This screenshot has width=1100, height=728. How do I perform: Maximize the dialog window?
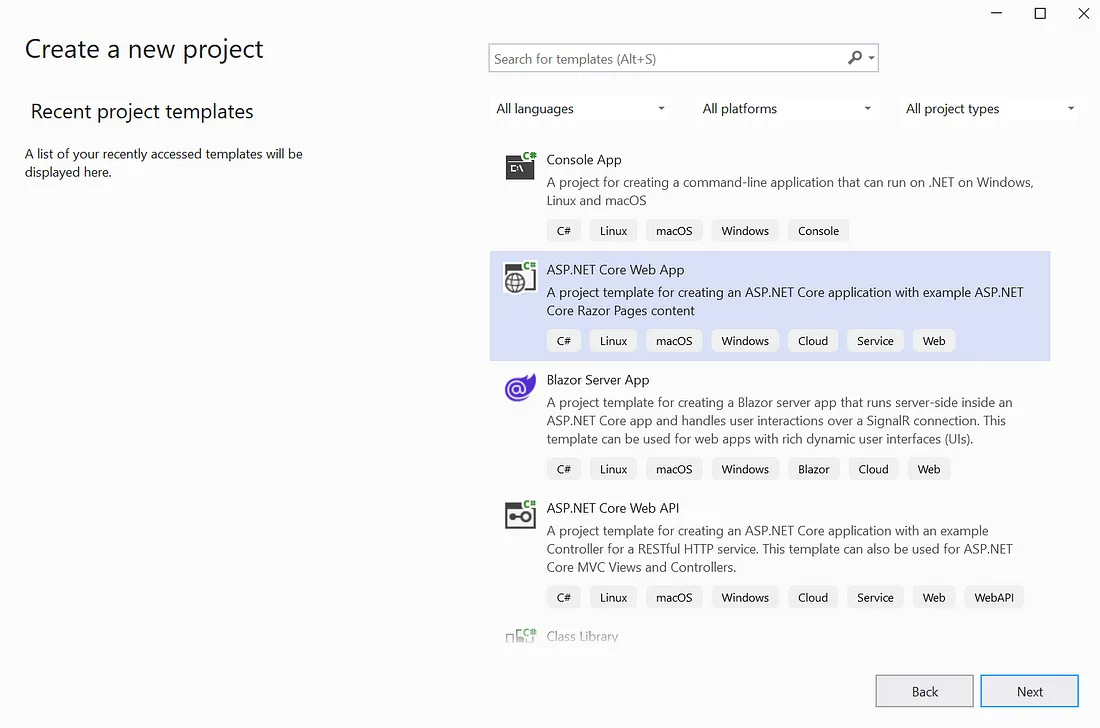coord(1040,14)
